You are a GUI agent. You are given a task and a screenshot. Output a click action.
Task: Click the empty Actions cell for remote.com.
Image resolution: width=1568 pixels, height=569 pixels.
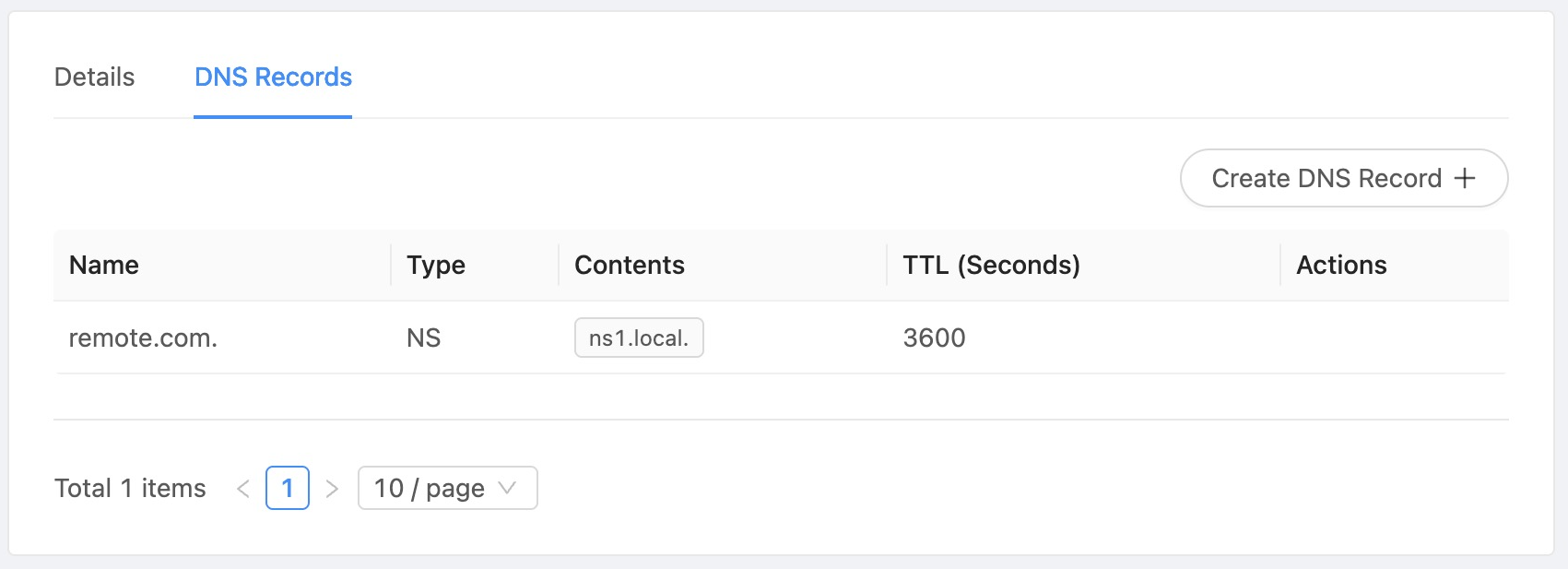[1392, 338]
